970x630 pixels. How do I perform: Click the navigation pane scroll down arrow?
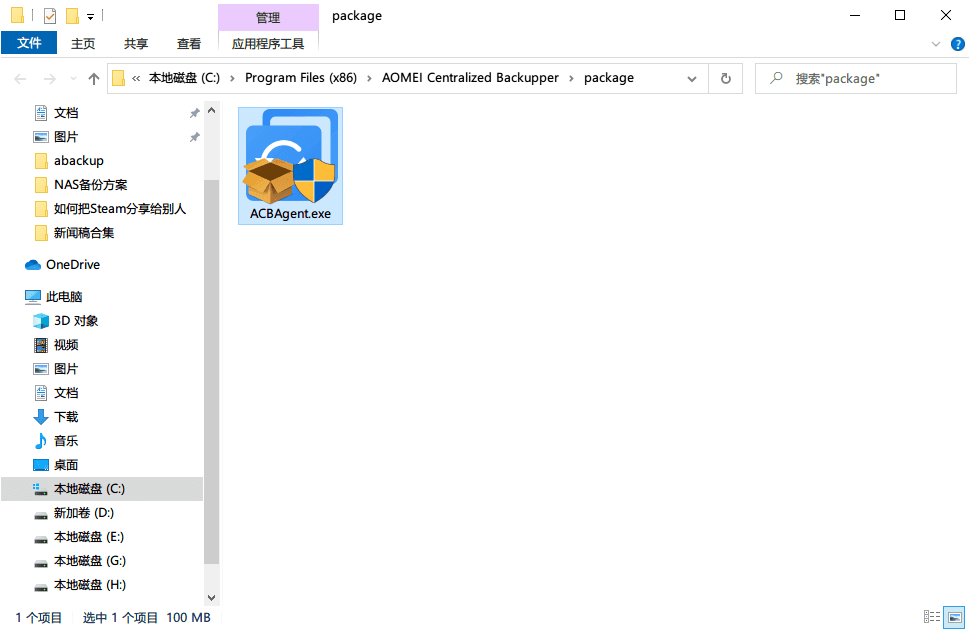(212, 598)
